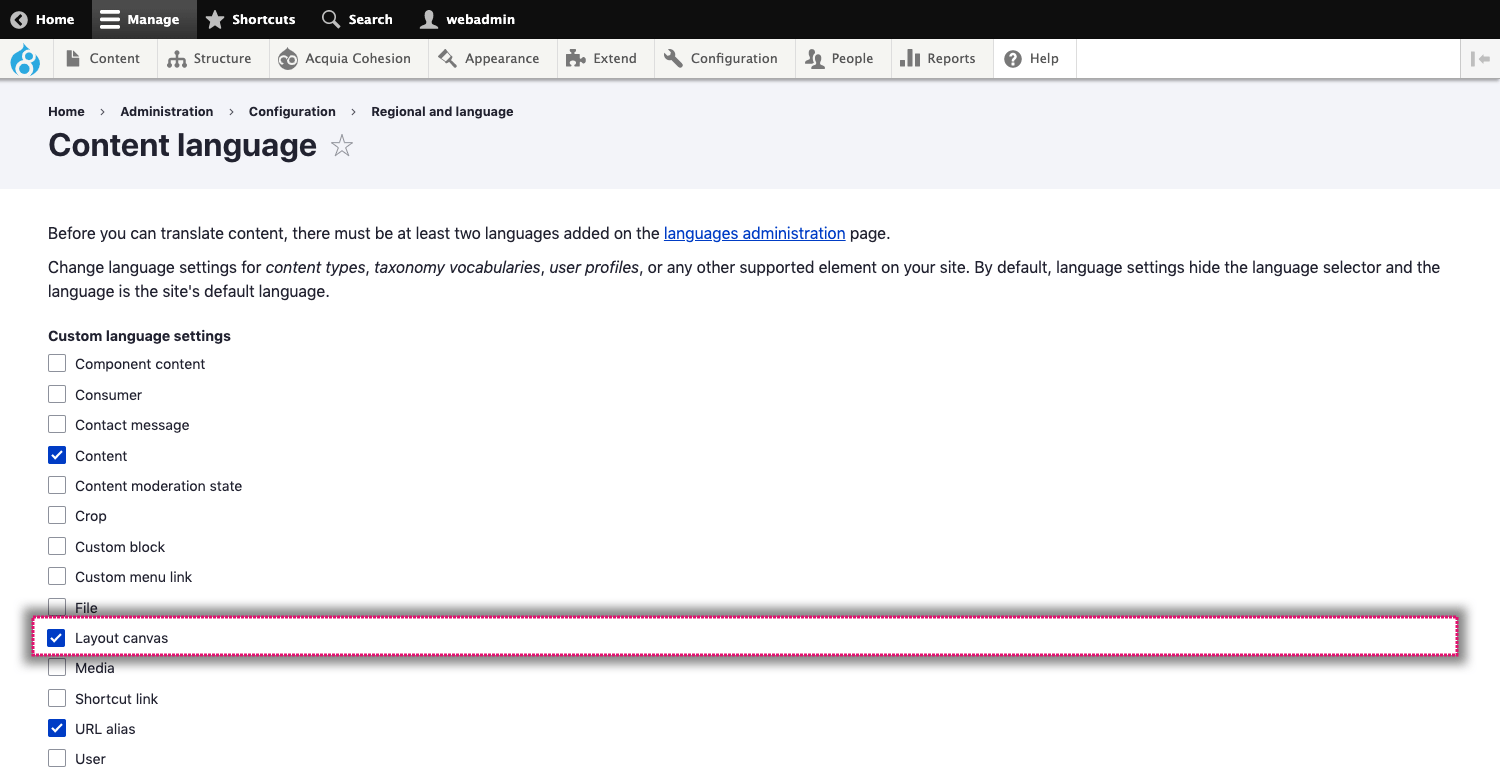1500x784 pixels.
Task: Collapse toolbar using the orientation toggle icon
Action: point(1480,59)
